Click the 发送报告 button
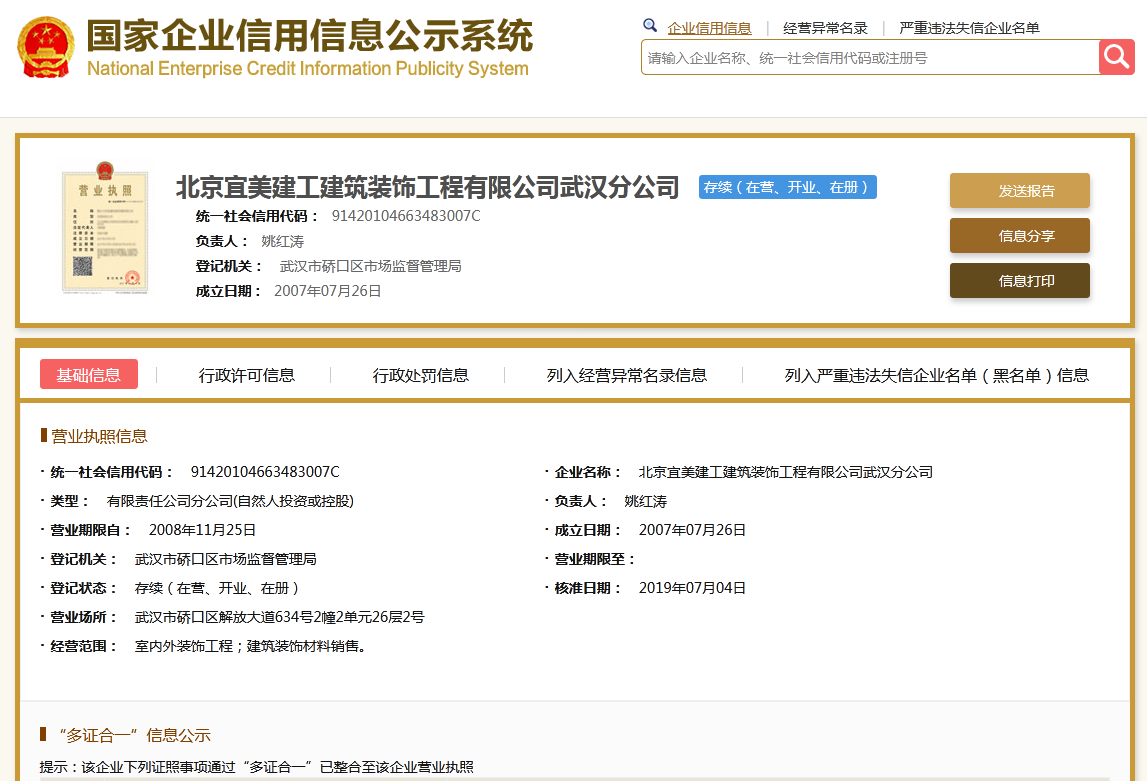1147x781 pixels. 1020,191
